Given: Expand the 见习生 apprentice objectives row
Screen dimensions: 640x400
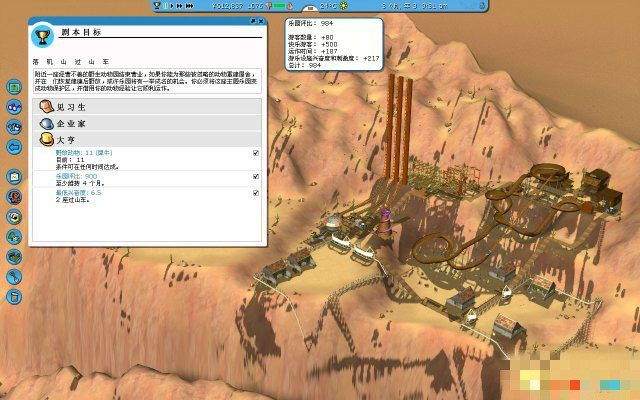Looking at the screenshot, I should pyautogui.click(x=147, y=107).
